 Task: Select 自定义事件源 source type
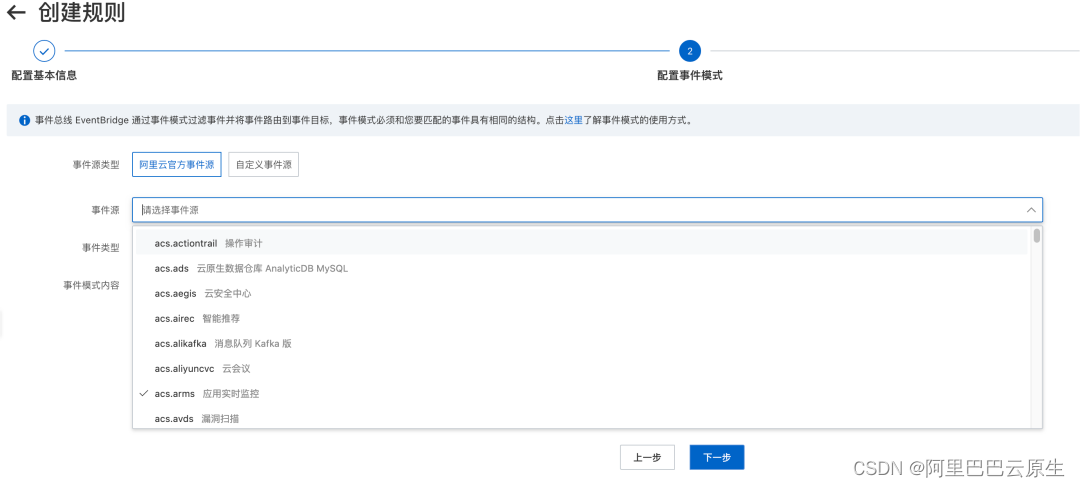tap(264, 165)
